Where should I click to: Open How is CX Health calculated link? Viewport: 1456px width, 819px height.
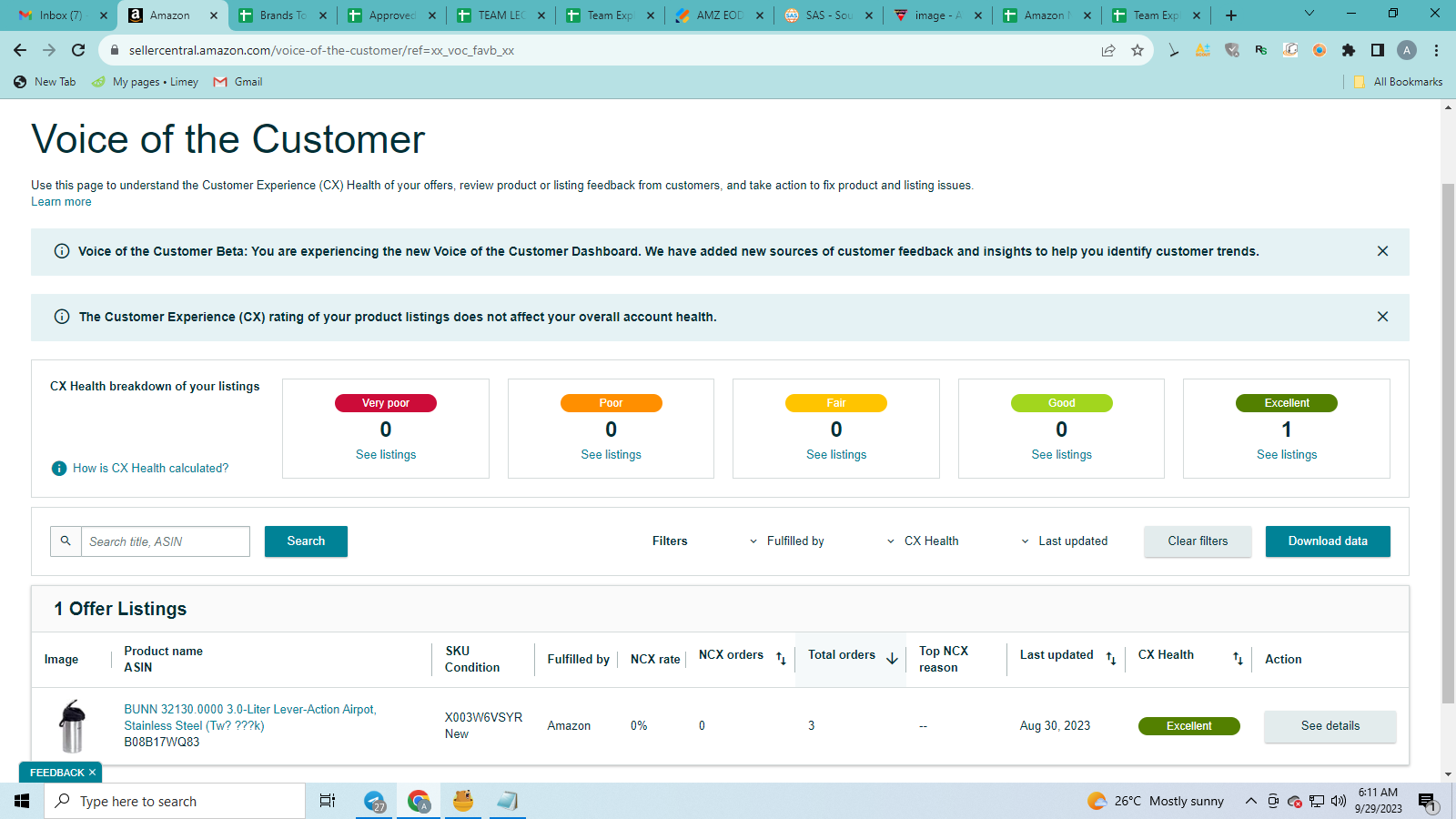point(151,468)
